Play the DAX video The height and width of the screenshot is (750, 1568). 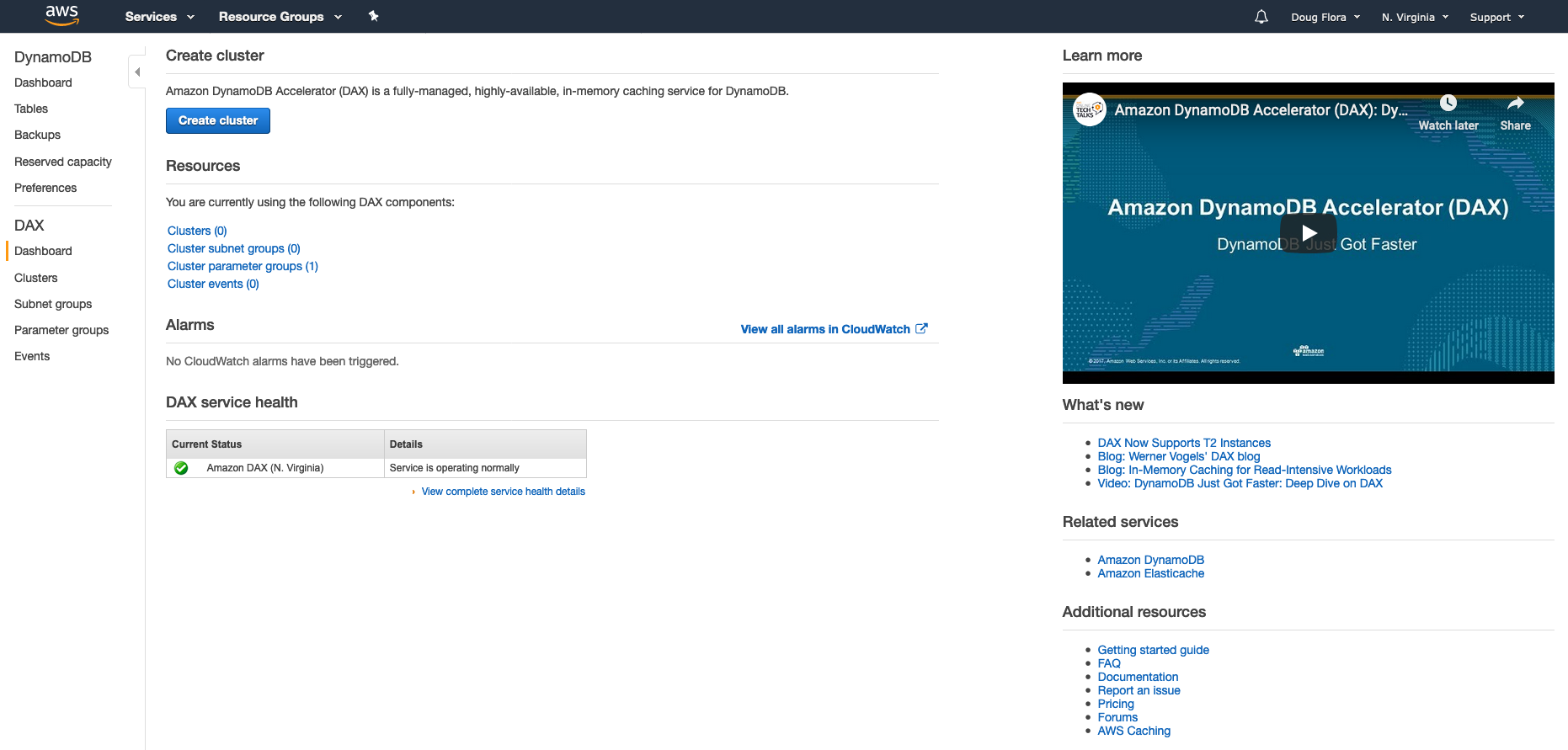tap(1308, 233)
